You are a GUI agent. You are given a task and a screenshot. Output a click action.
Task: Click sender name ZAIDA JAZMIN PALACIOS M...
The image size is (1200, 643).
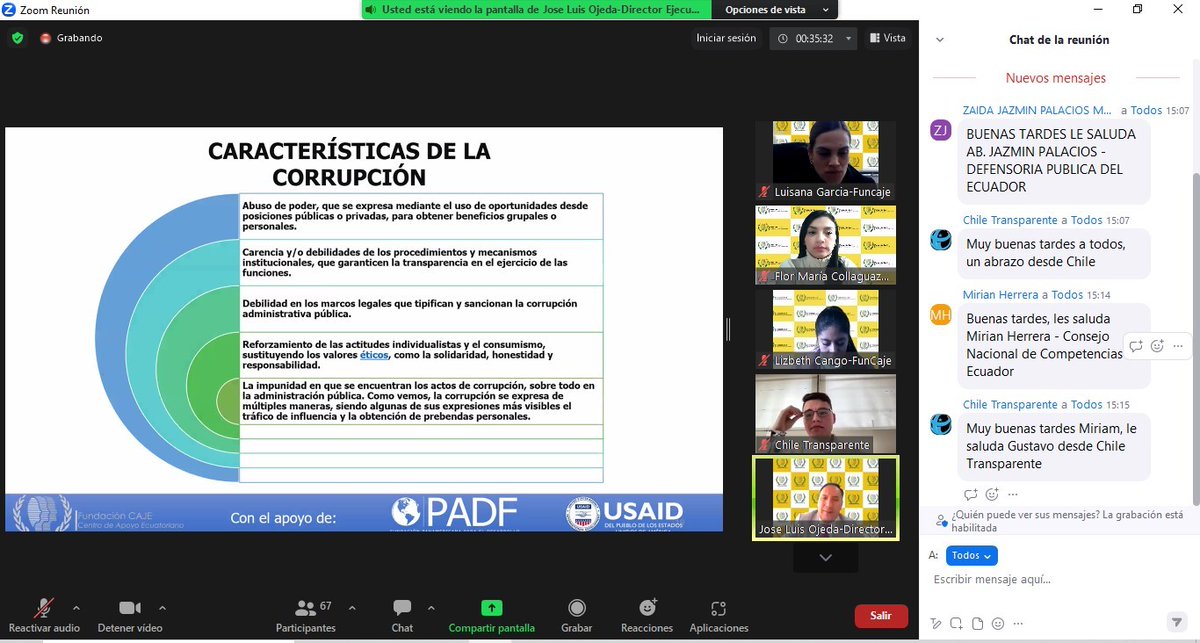coord(1037,110)
